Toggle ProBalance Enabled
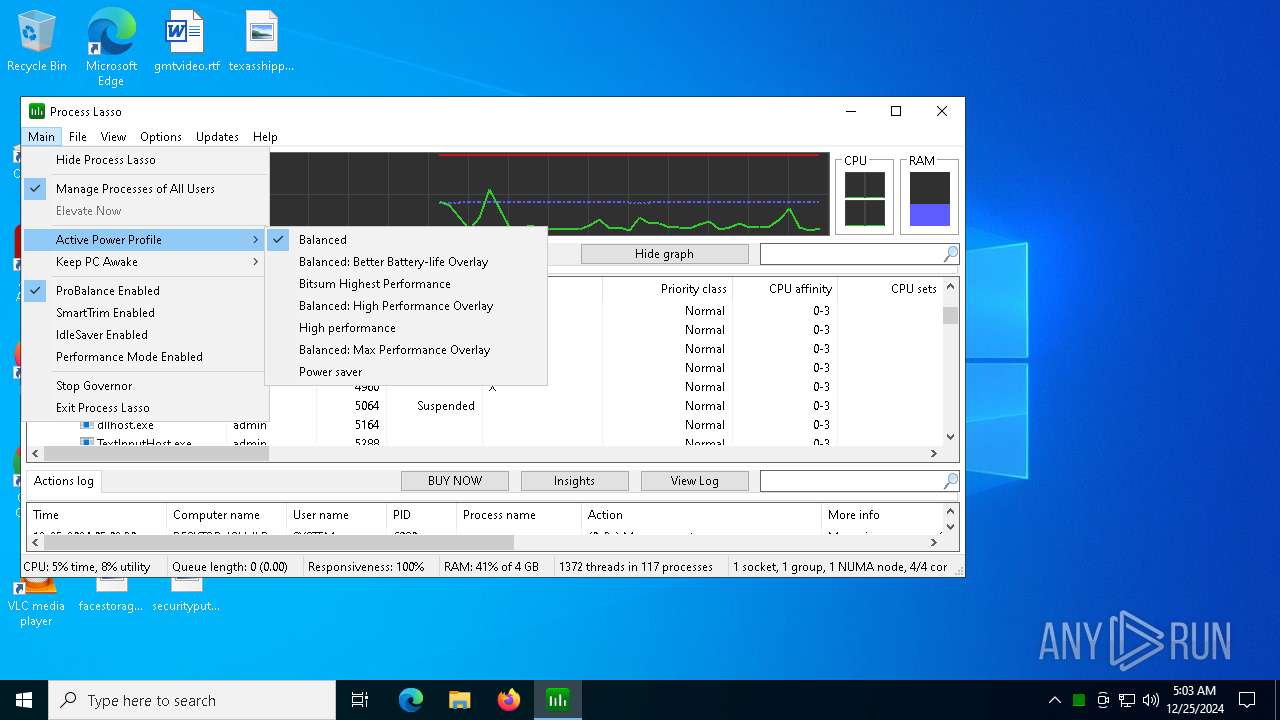This screenshot has height=720, width=1280. (x=146, y=291)
